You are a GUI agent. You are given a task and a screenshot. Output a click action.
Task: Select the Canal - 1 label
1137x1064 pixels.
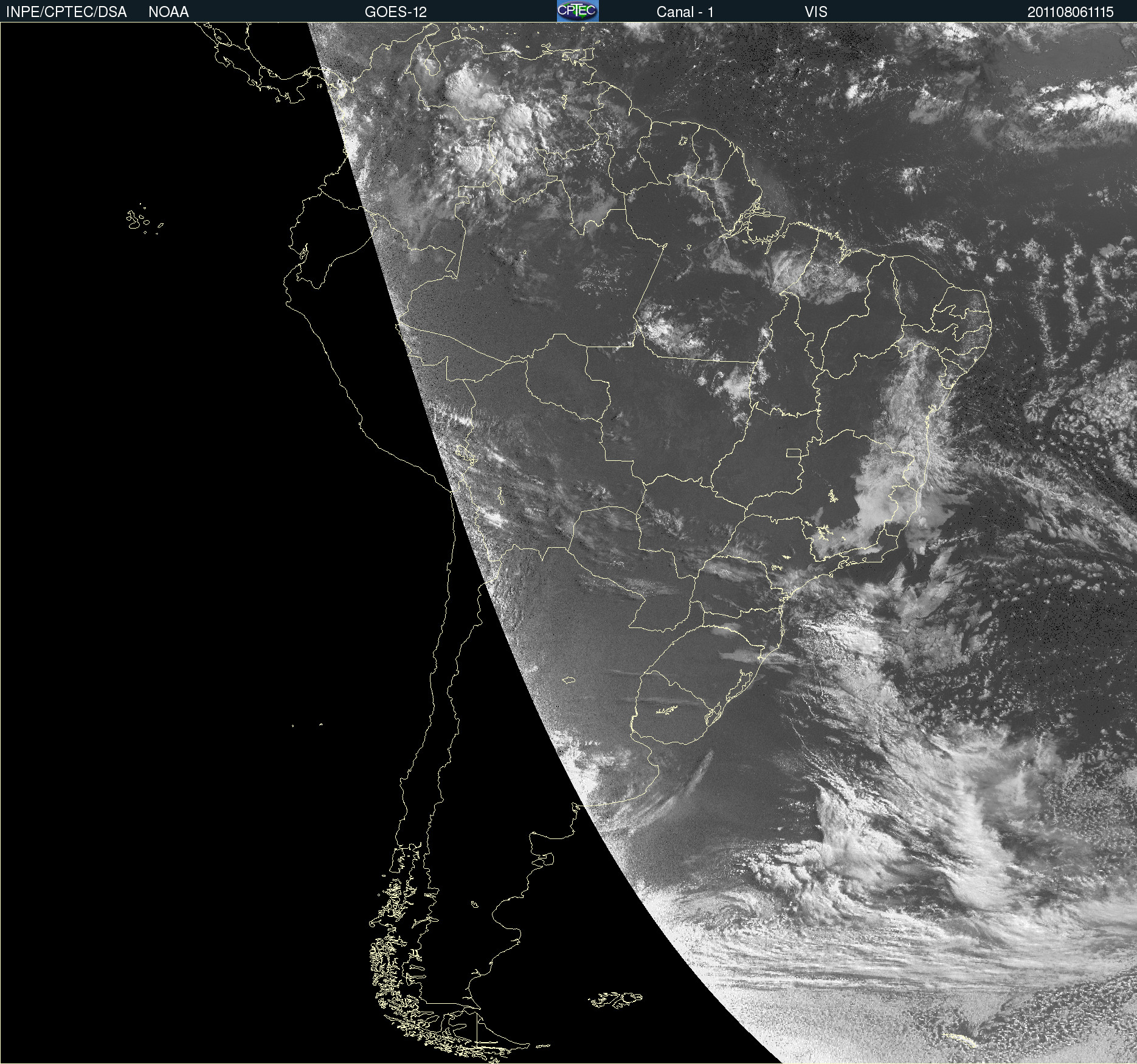(685, 12)
